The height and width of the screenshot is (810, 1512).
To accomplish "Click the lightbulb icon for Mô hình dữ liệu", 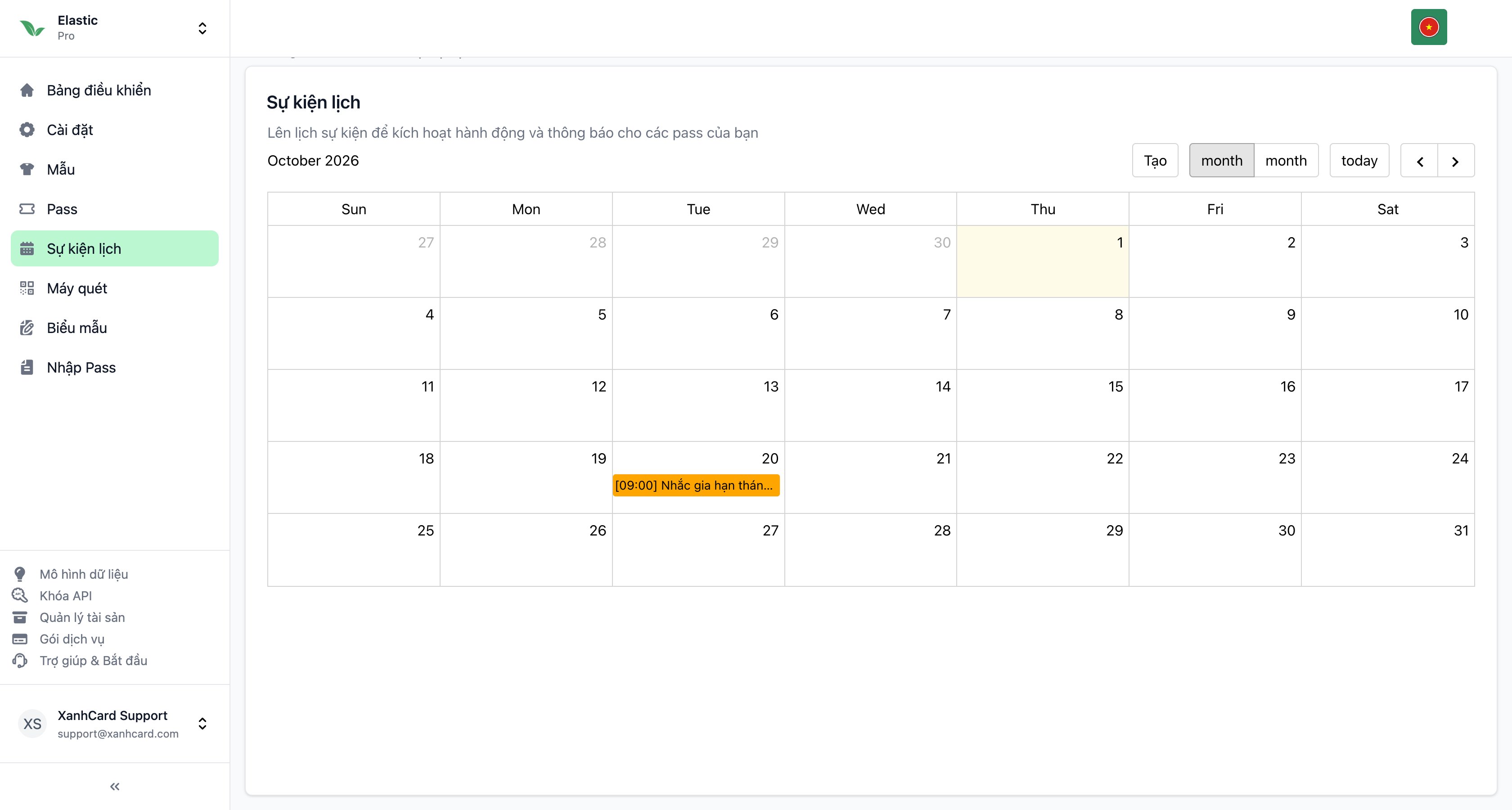I will 20,574.
